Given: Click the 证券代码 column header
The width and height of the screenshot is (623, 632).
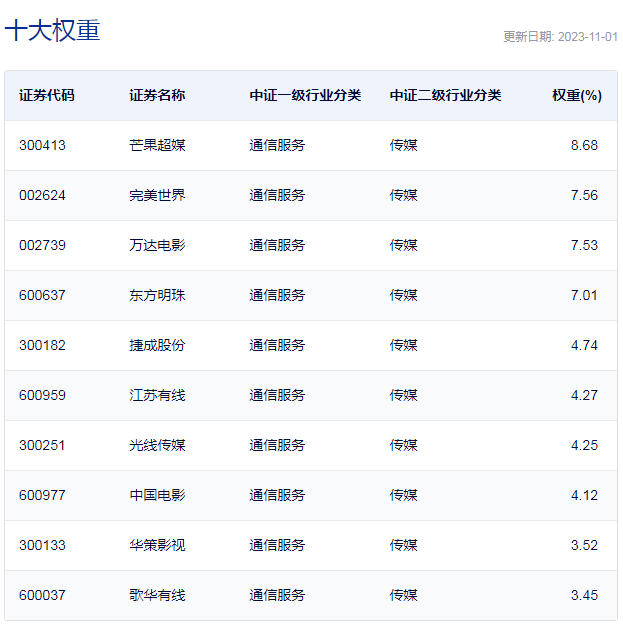Looking at the screenshot, I should pyautogui.click(x=46, y=96).
